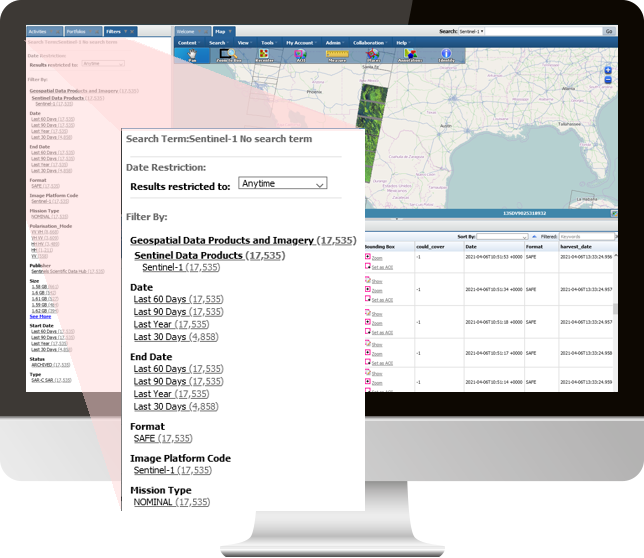This screenshot has width=644, height=558.
Task: Click Zoom icon in the 10:51:18 row
Action: click(x=368, y=322)
